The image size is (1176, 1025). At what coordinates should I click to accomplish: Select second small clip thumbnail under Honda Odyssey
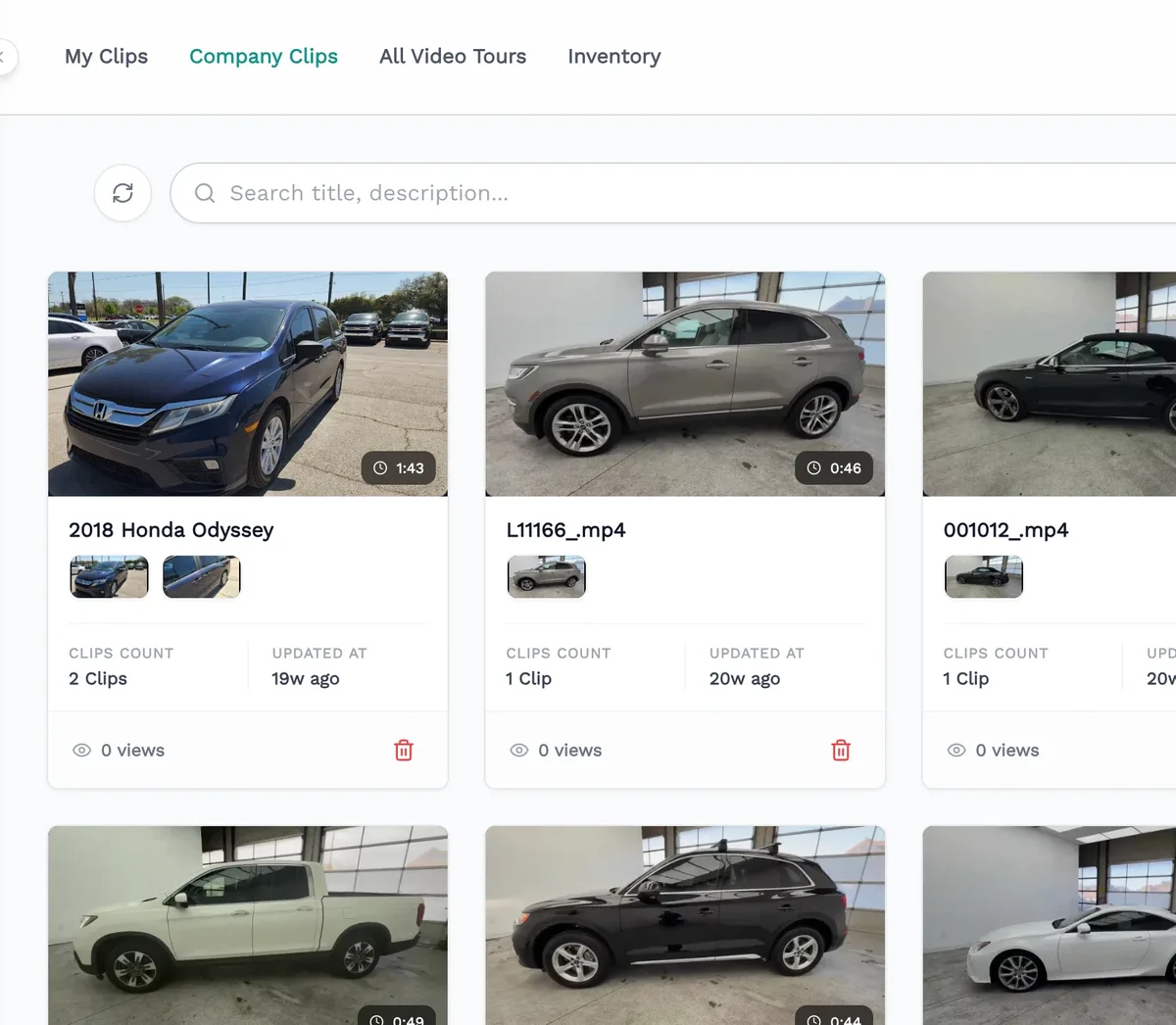pos(201,577)
